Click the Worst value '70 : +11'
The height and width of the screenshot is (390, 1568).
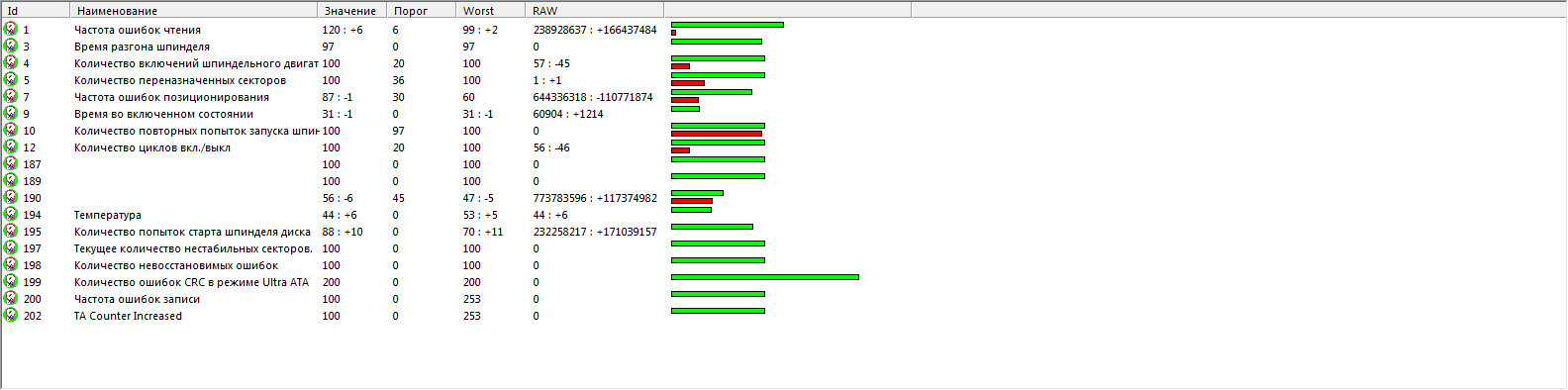point(483,232)
